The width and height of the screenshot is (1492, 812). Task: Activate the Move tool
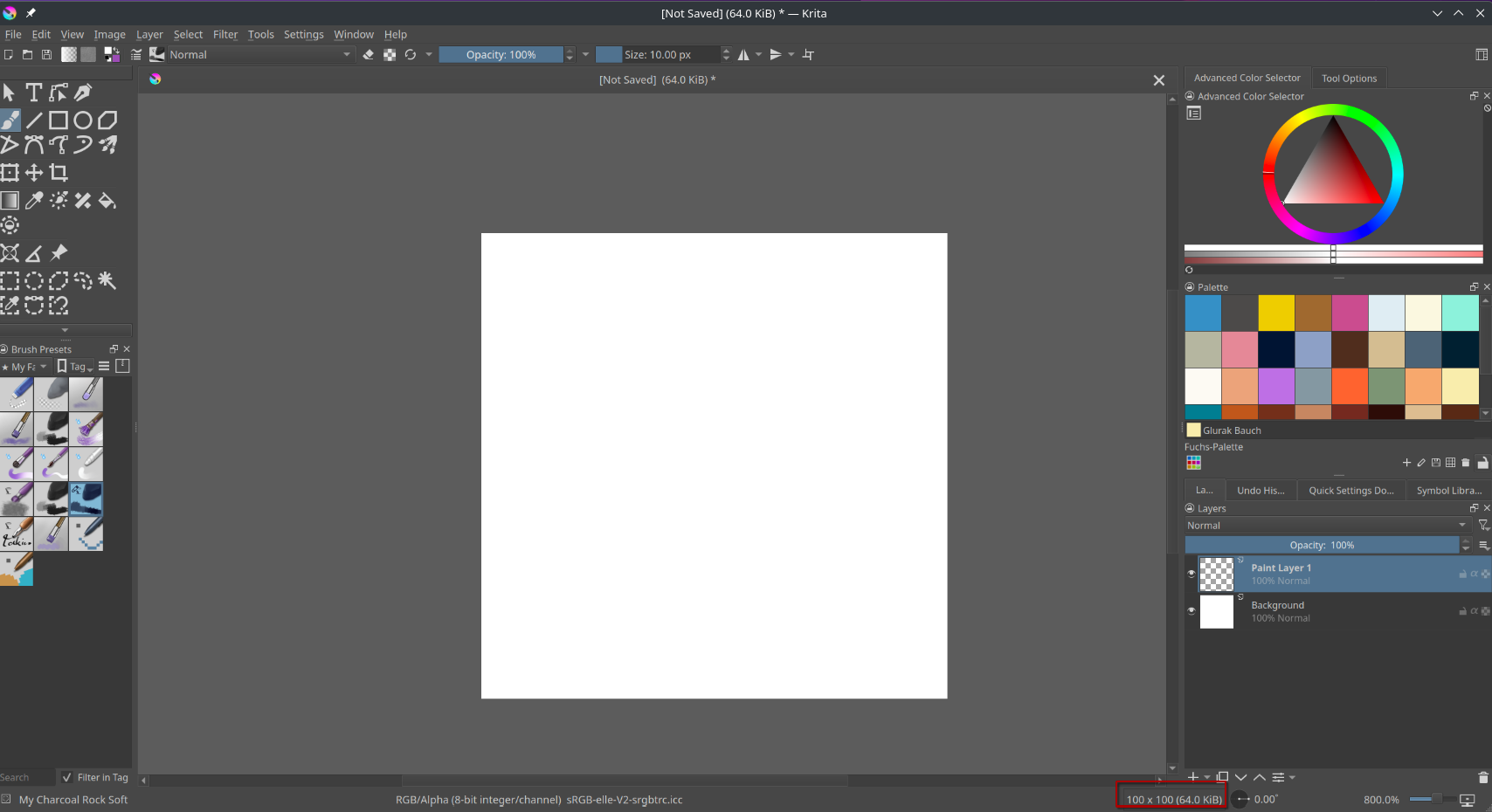coord(34,173)
